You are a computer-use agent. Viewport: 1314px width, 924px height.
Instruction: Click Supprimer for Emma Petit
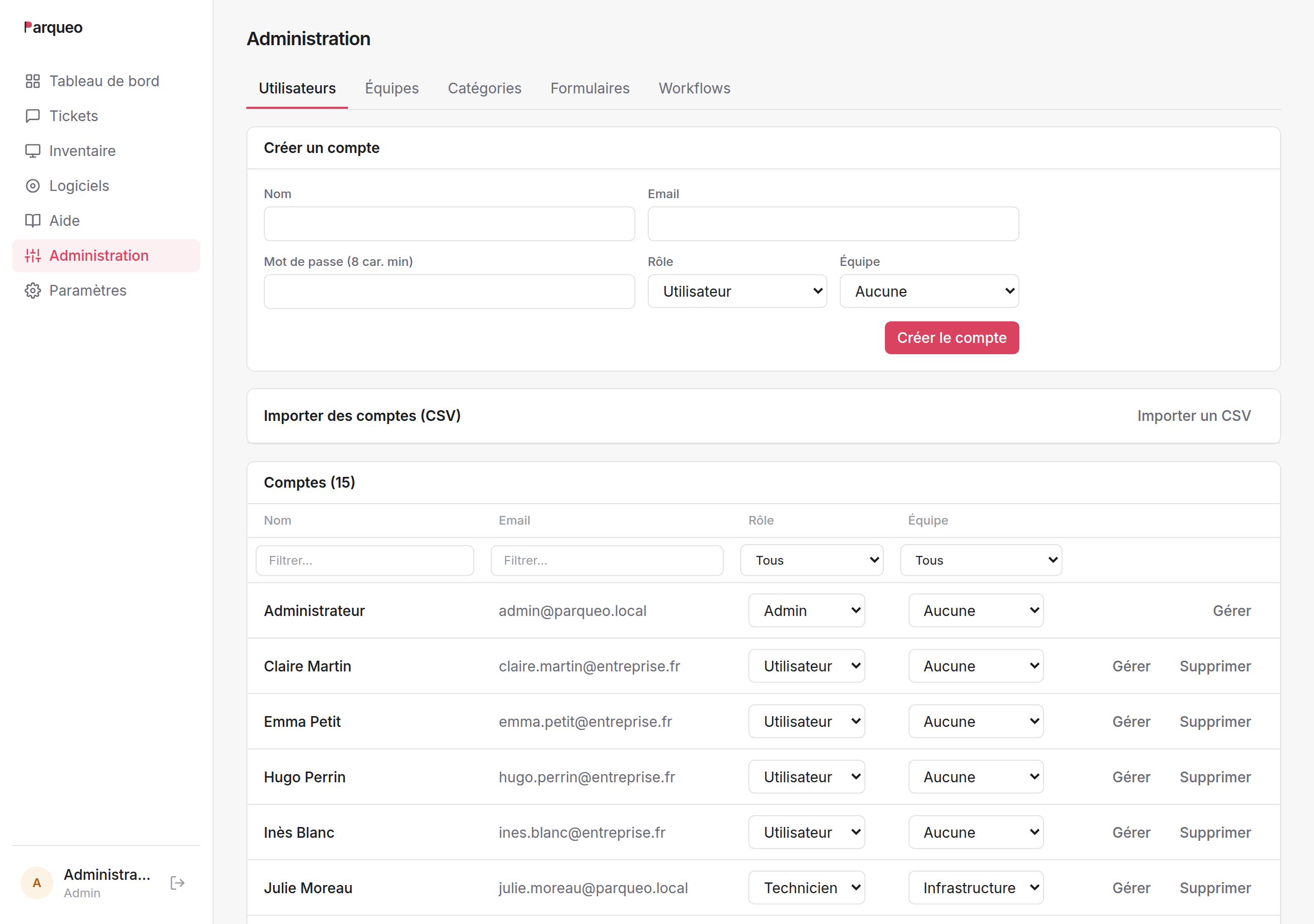coord(1215,722)
